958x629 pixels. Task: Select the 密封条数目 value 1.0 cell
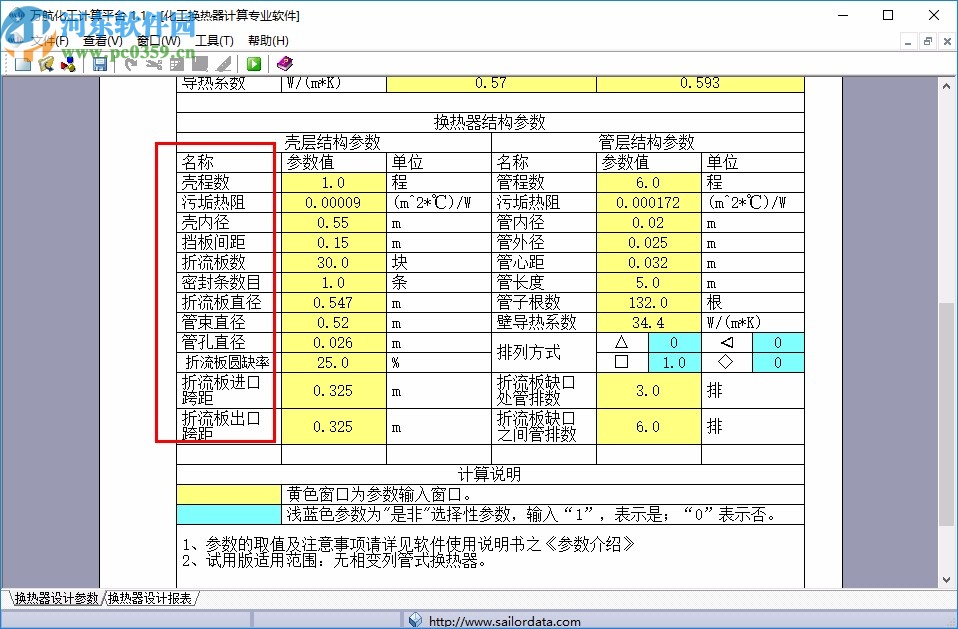pyautogui.click(x=334, y=283)
